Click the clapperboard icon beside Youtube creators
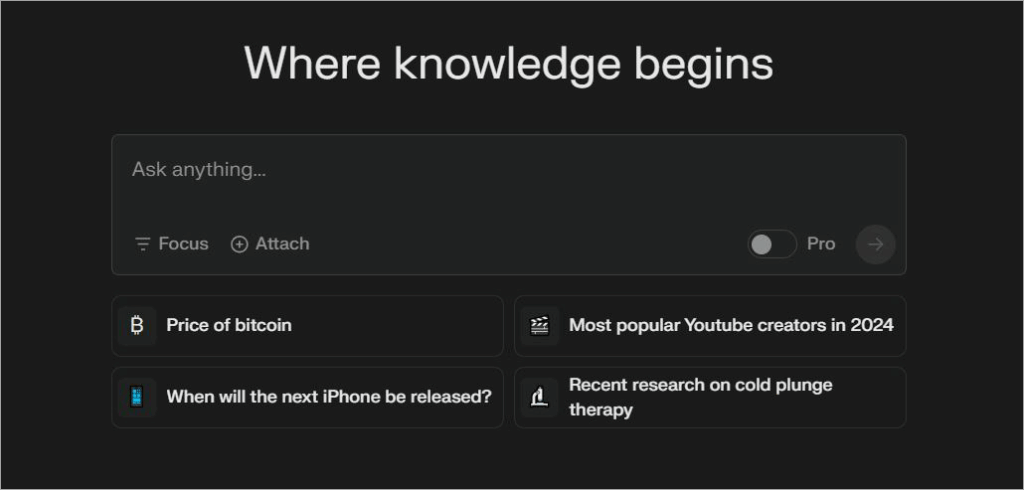Viewport: 1024px width, 490px height. point(540,325)
